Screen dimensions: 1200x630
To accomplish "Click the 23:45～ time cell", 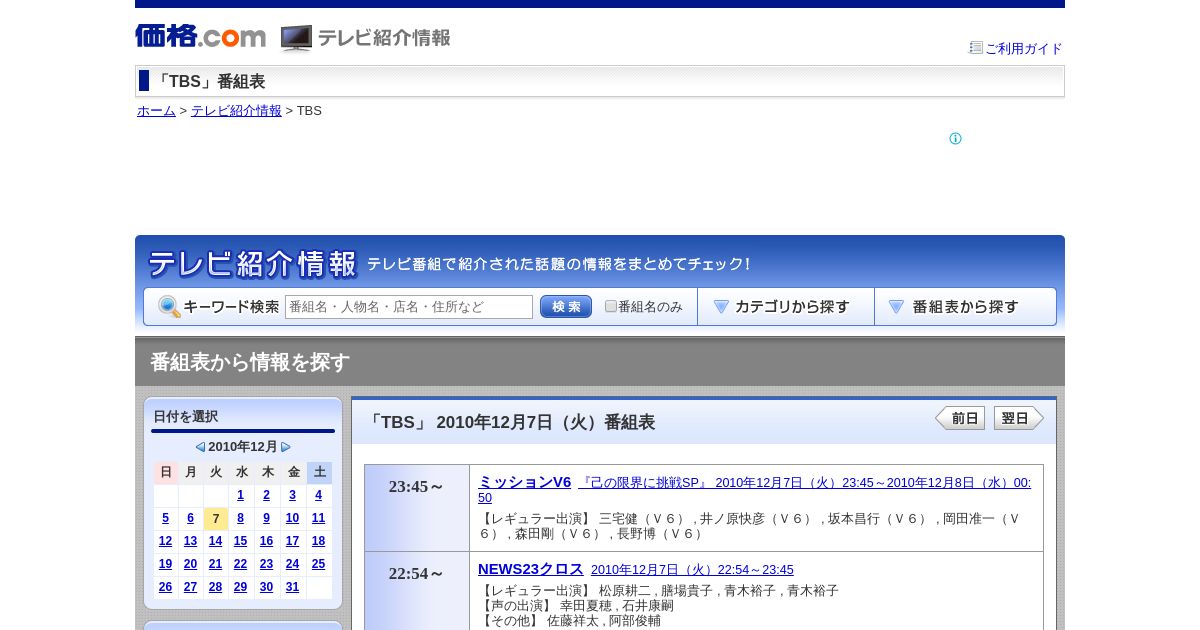I will tap(417, 508).
